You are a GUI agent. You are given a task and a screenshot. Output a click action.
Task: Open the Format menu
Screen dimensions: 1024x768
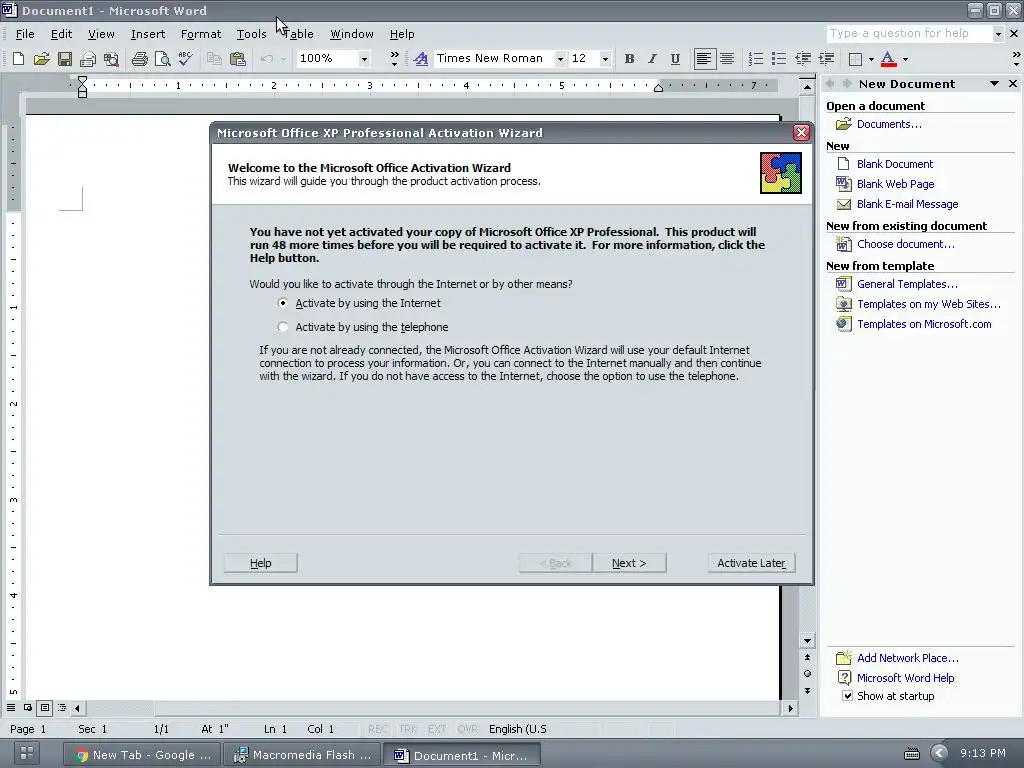click(x=200, y=34)
